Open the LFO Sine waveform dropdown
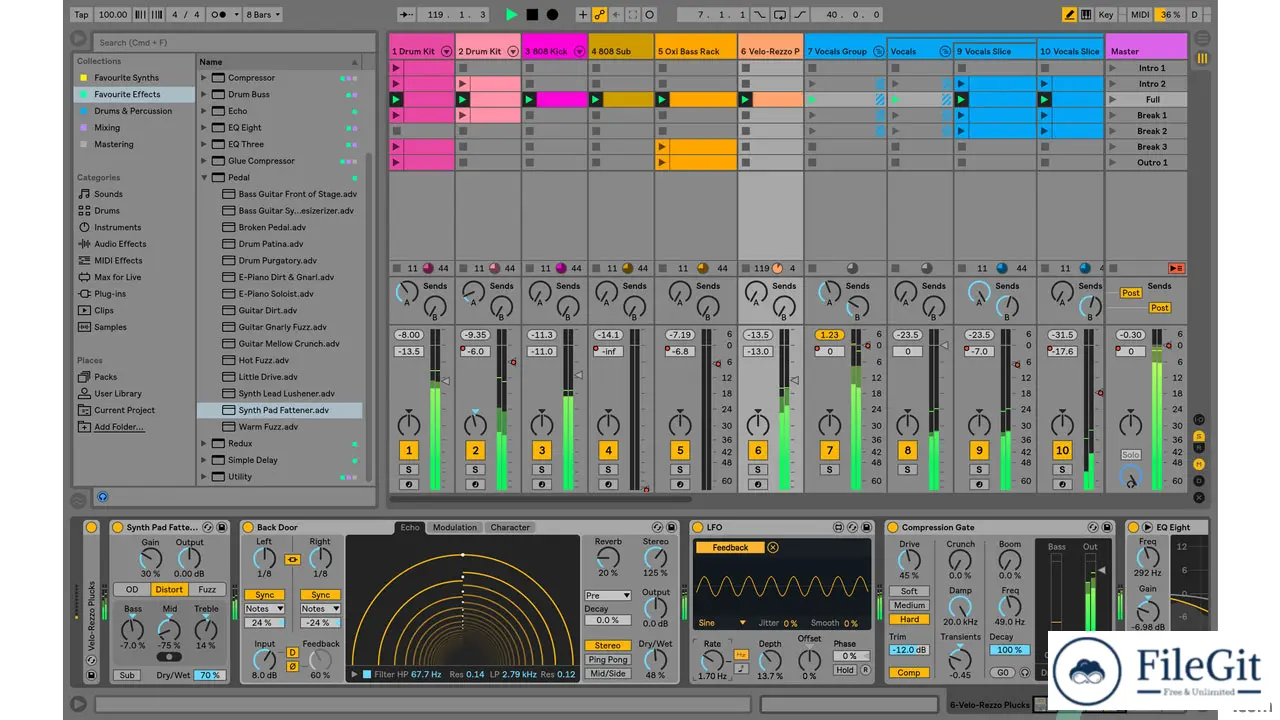Image resolution: width=1280 pixels, height=720 pixels. (723, 622)
